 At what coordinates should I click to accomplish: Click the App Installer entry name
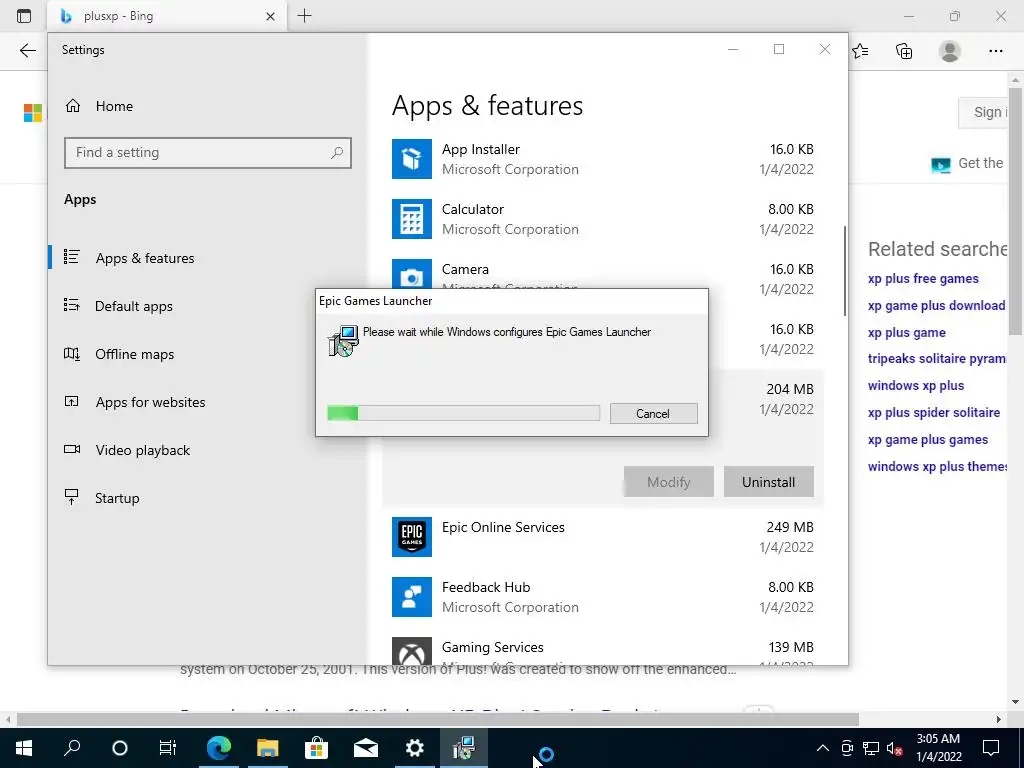481,149
